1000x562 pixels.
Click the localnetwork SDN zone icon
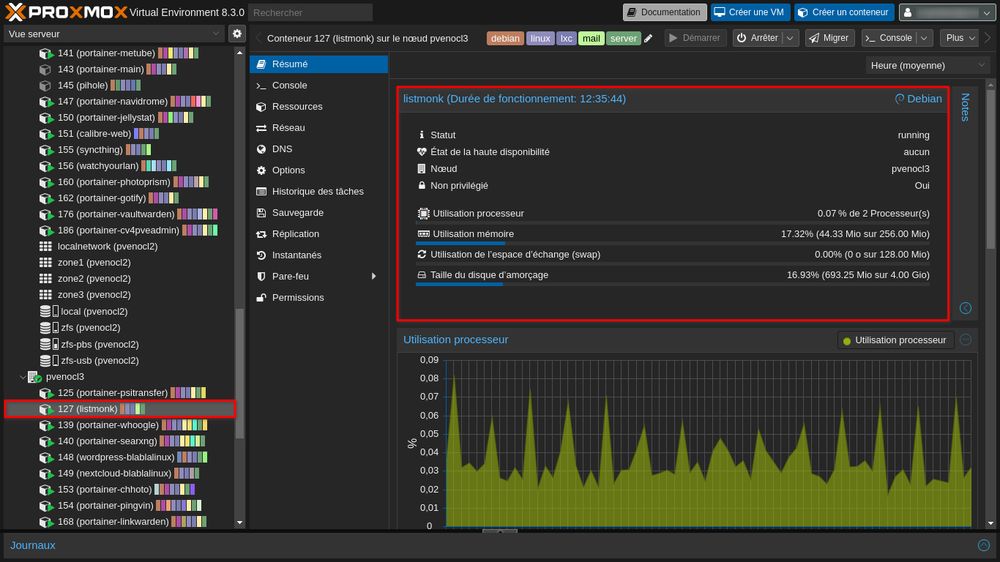coord(45,246)
